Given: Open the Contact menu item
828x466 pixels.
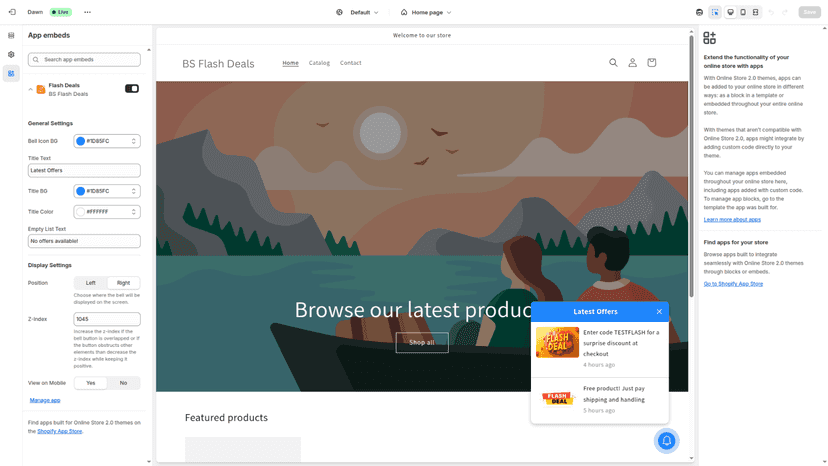Looking at the screenshot, I should pos(351,63).
